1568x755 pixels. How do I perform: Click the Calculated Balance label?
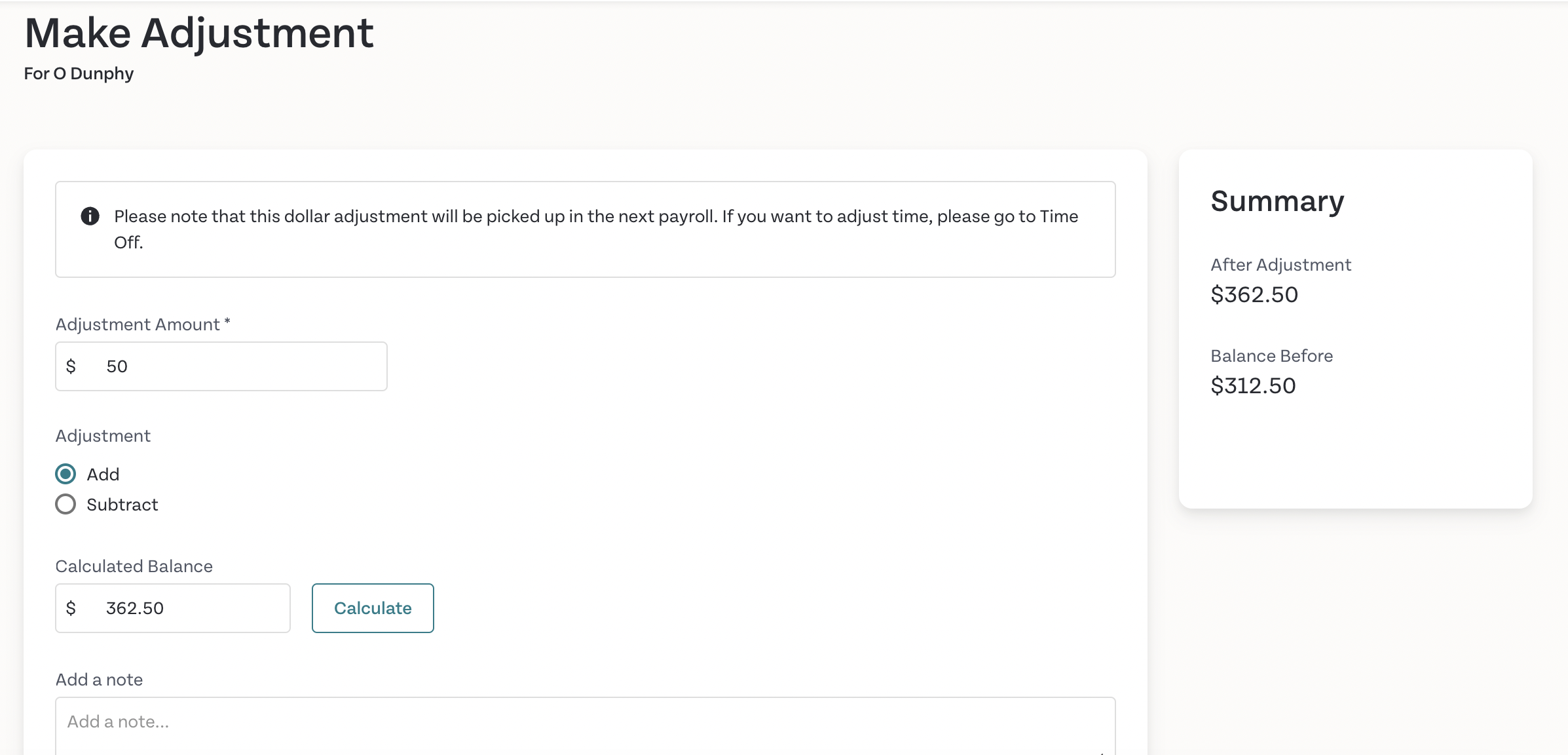pos(134,566)
